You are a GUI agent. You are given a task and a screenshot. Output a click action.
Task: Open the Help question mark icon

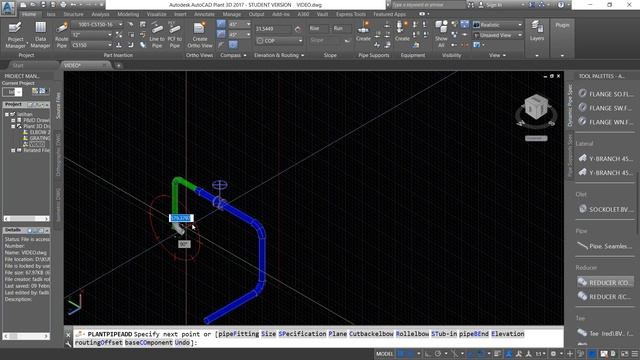coord(561,5)
